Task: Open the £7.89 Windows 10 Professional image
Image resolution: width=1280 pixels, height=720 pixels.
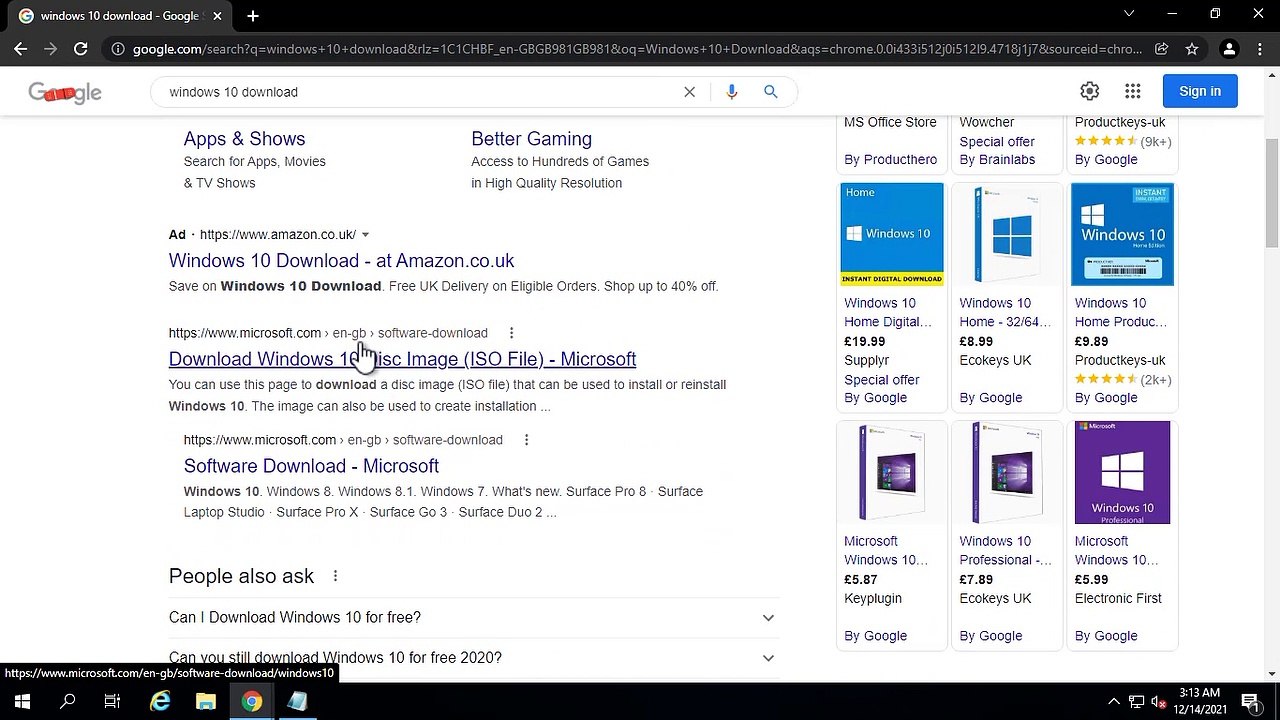Action: tap(1007, 472)
